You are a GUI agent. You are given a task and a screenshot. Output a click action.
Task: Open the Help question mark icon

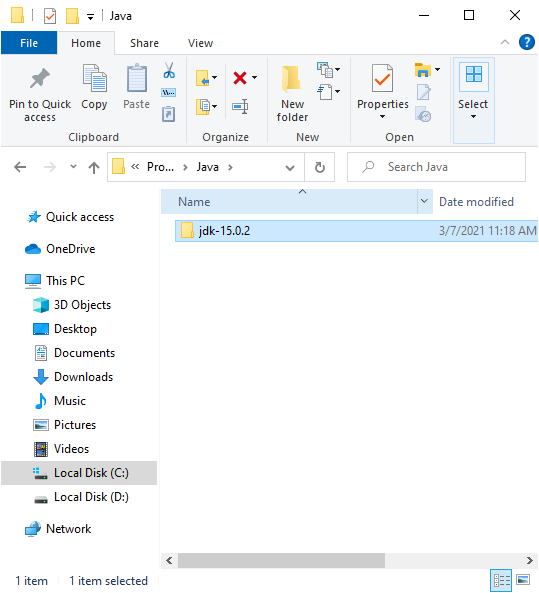coord(527,42)
